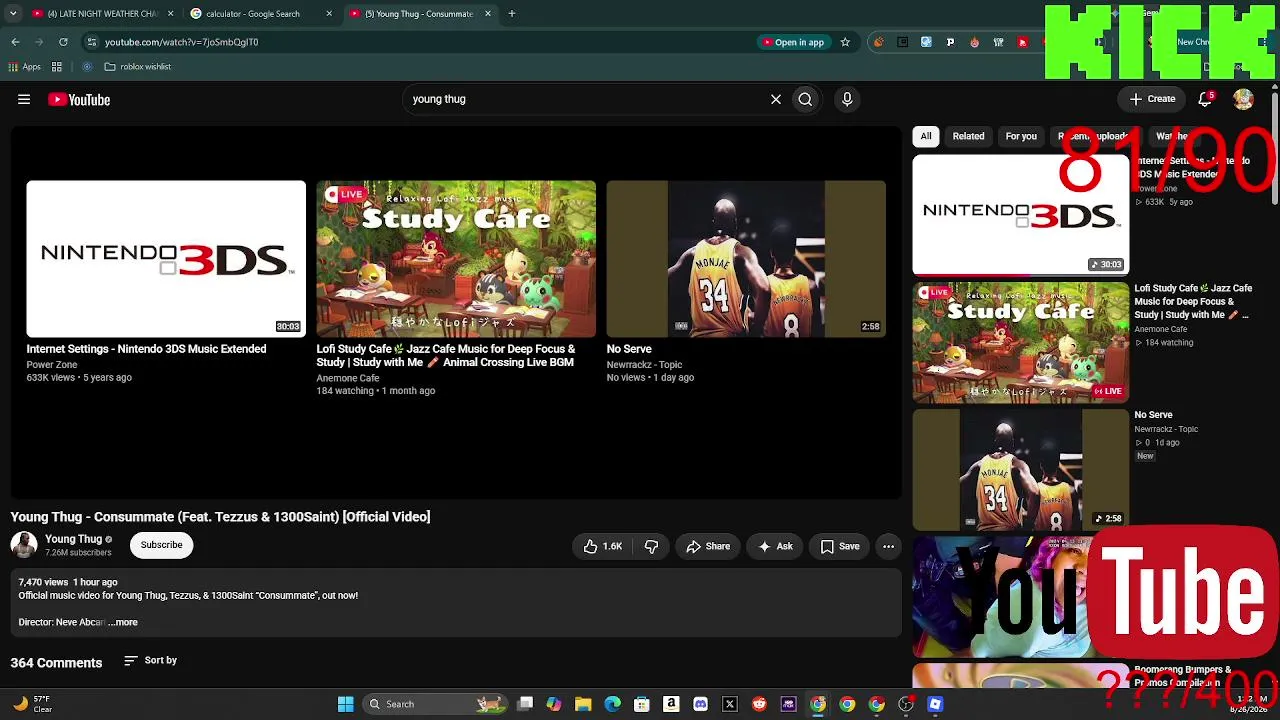Open the Chrome Apps shortcut
1280x720 pixels.
pyautogui.click(x=25, y=67)
